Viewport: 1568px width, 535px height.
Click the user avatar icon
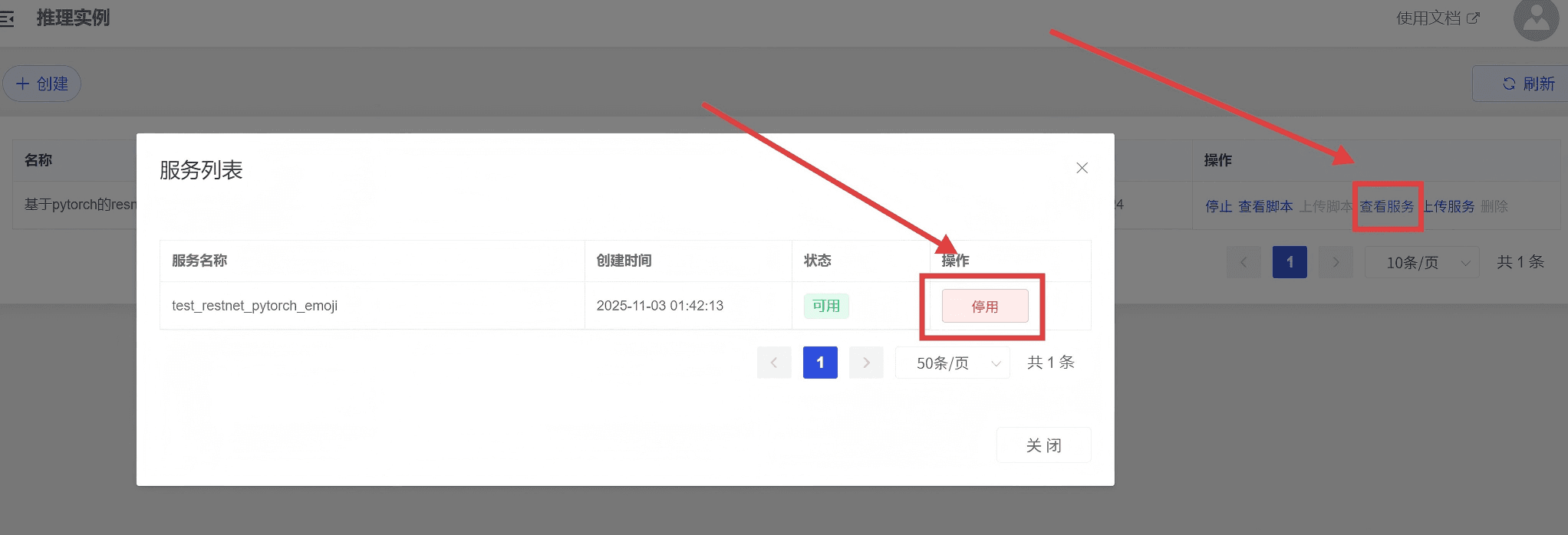click(x=1535, y=20)
